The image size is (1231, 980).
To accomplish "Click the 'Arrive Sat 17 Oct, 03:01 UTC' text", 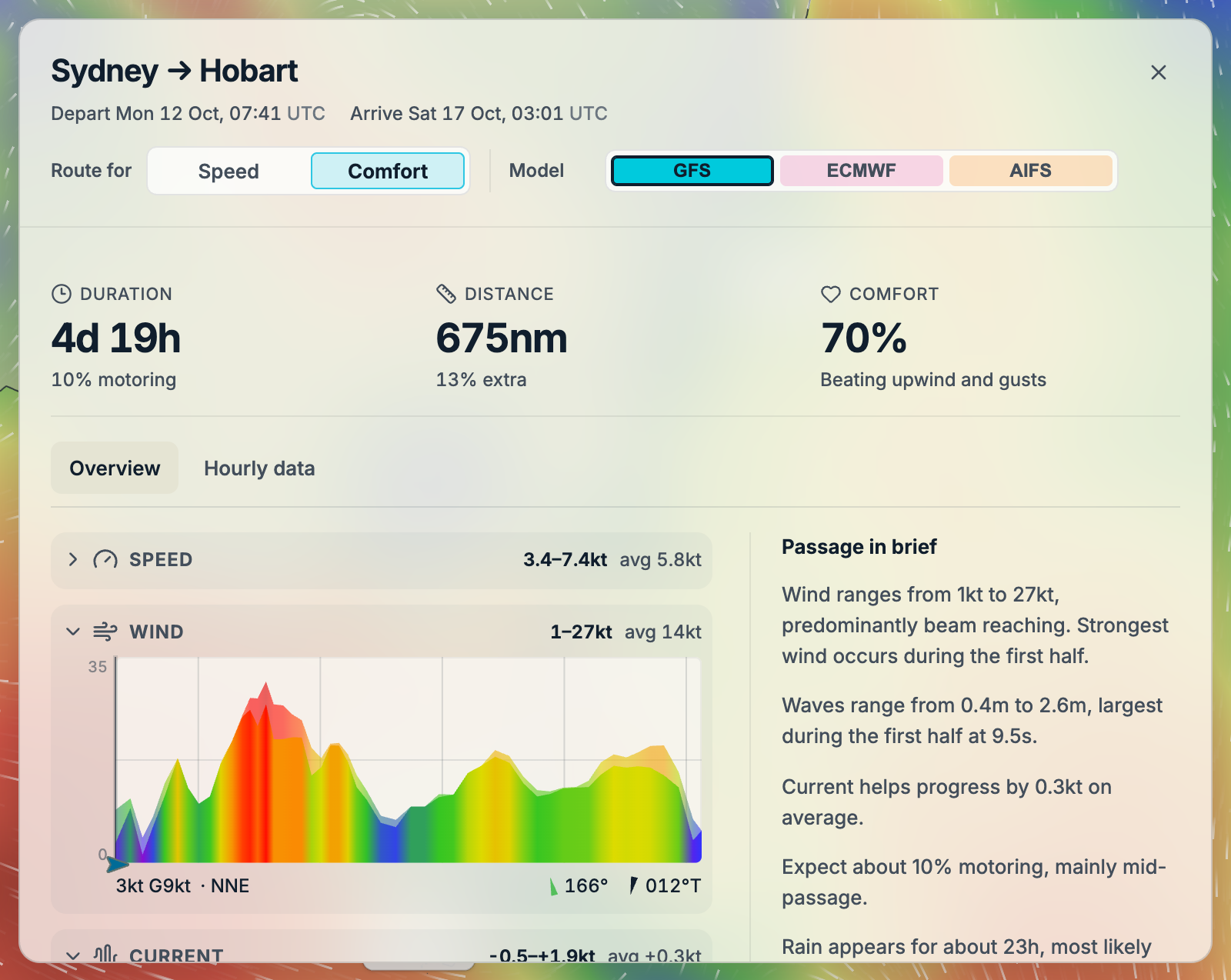I will click(479, 113).
